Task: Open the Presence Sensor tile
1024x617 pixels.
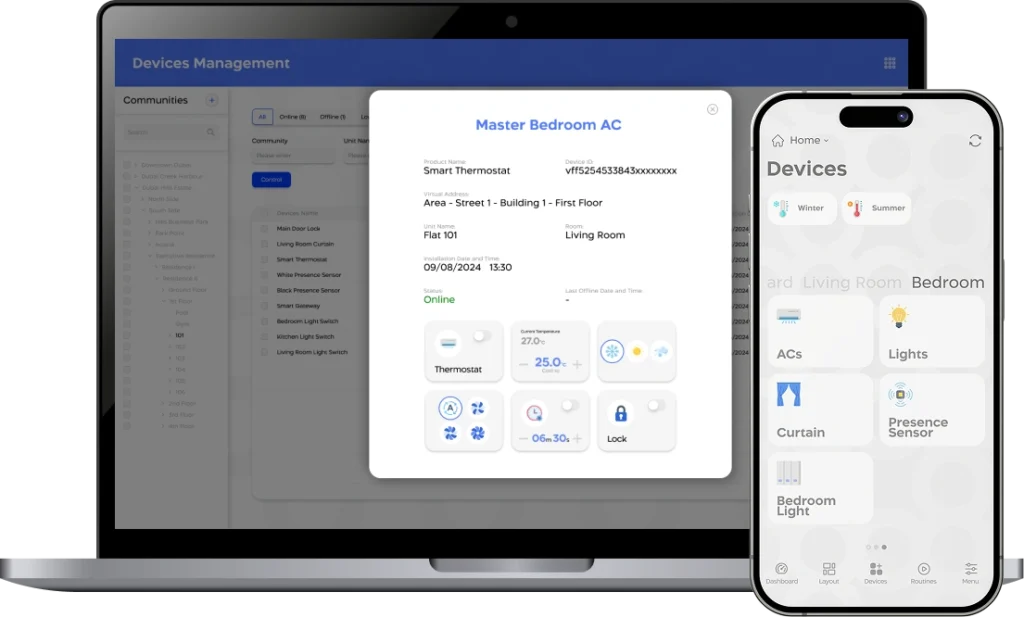Action: click(931, 410)
